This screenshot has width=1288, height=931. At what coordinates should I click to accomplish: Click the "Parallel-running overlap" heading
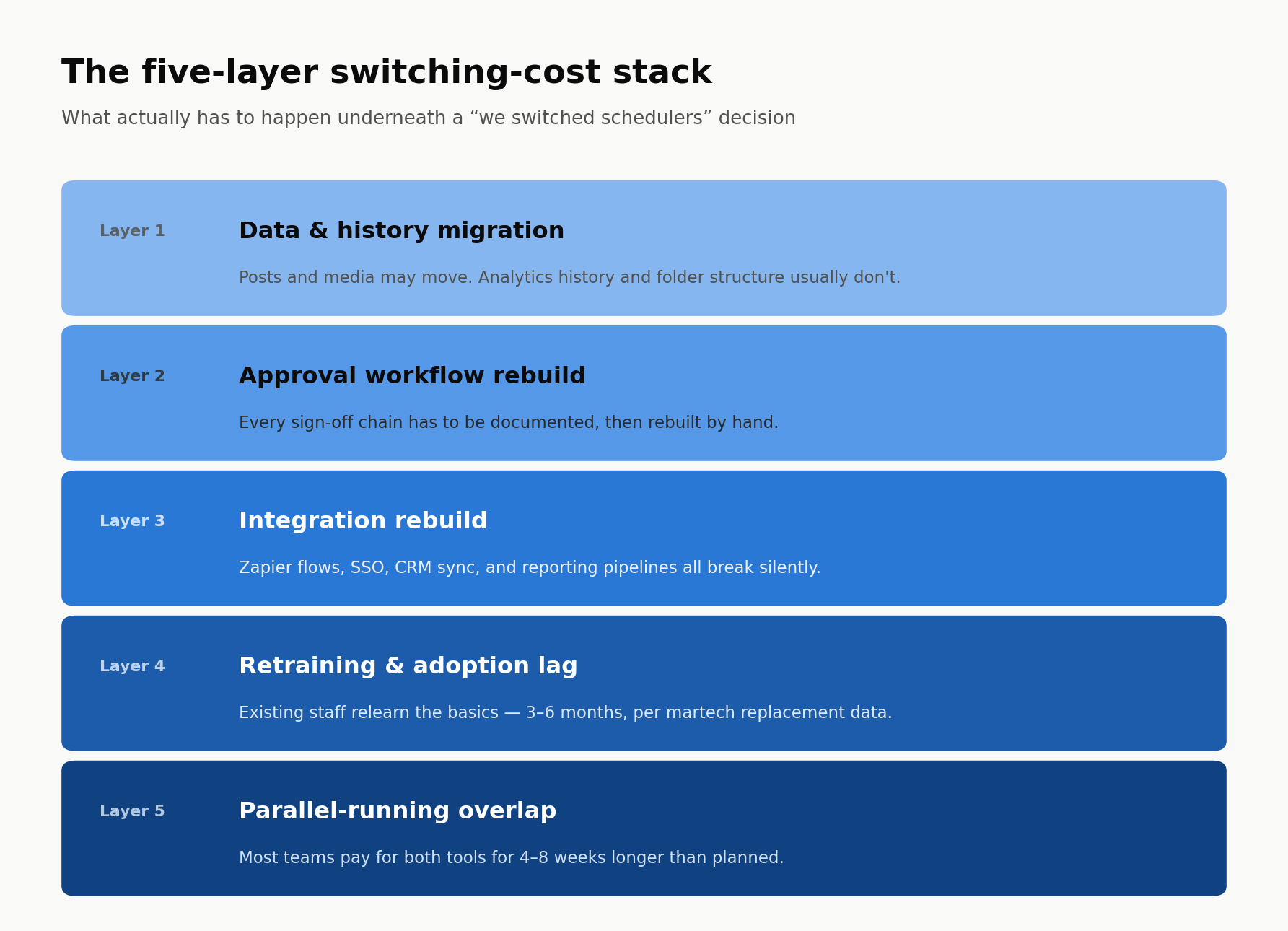click(x=398, y=812)
